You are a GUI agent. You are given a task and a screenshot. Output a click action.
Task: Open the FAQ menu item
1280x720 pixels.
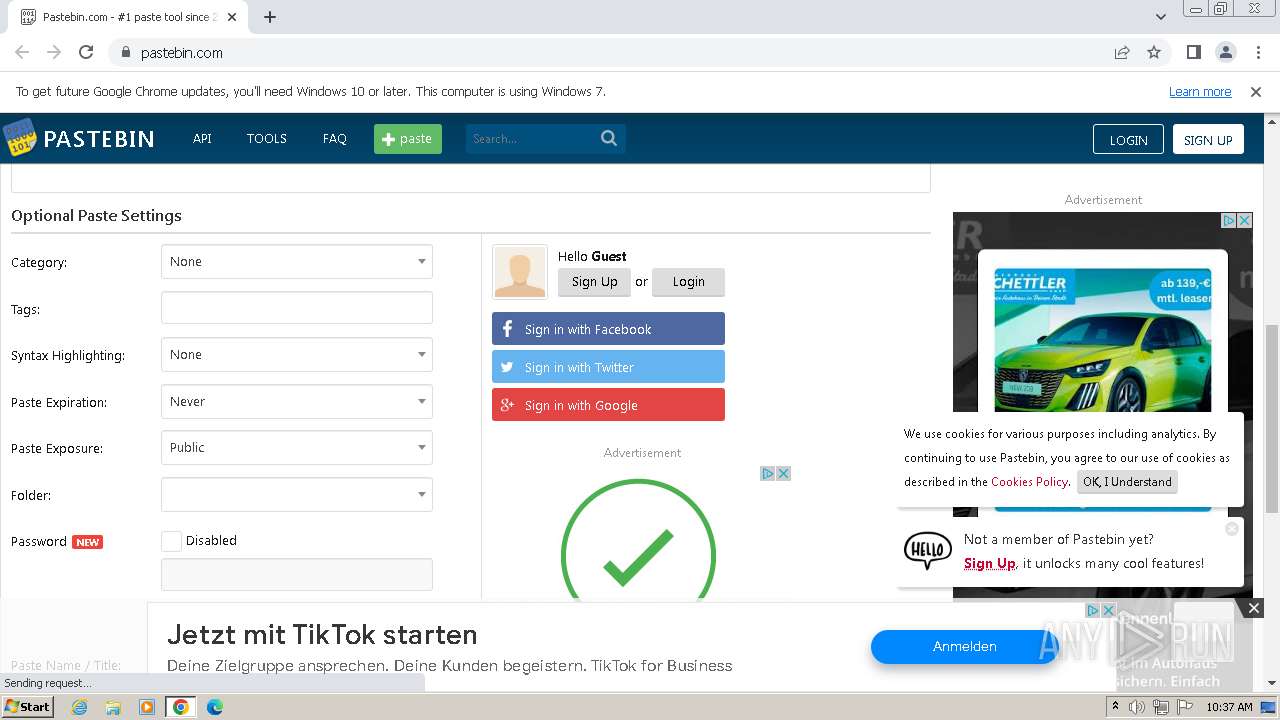coord(334,139)
